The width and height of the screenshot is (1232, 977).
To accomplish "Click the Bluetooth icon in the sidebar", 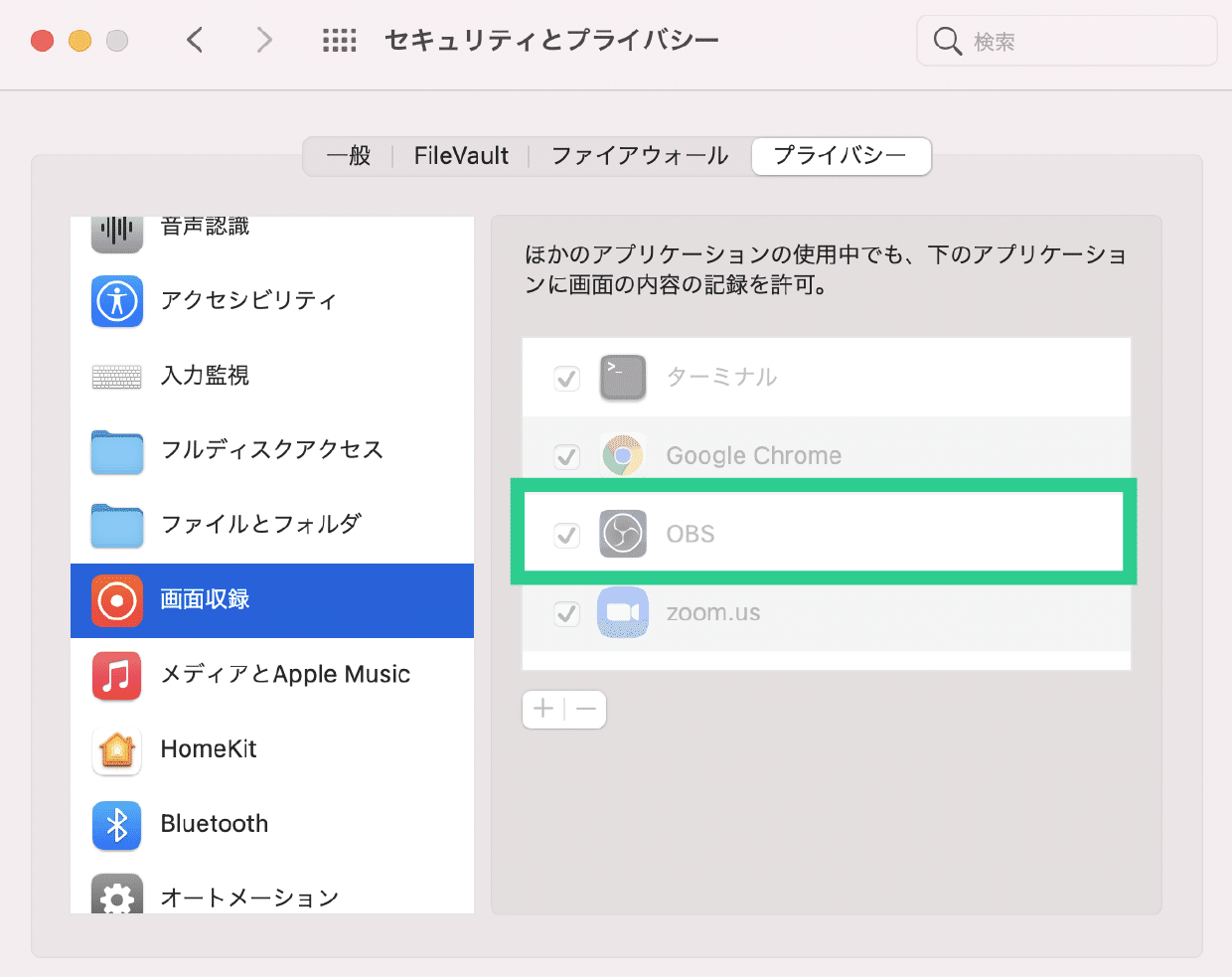I will coord(116,824).
